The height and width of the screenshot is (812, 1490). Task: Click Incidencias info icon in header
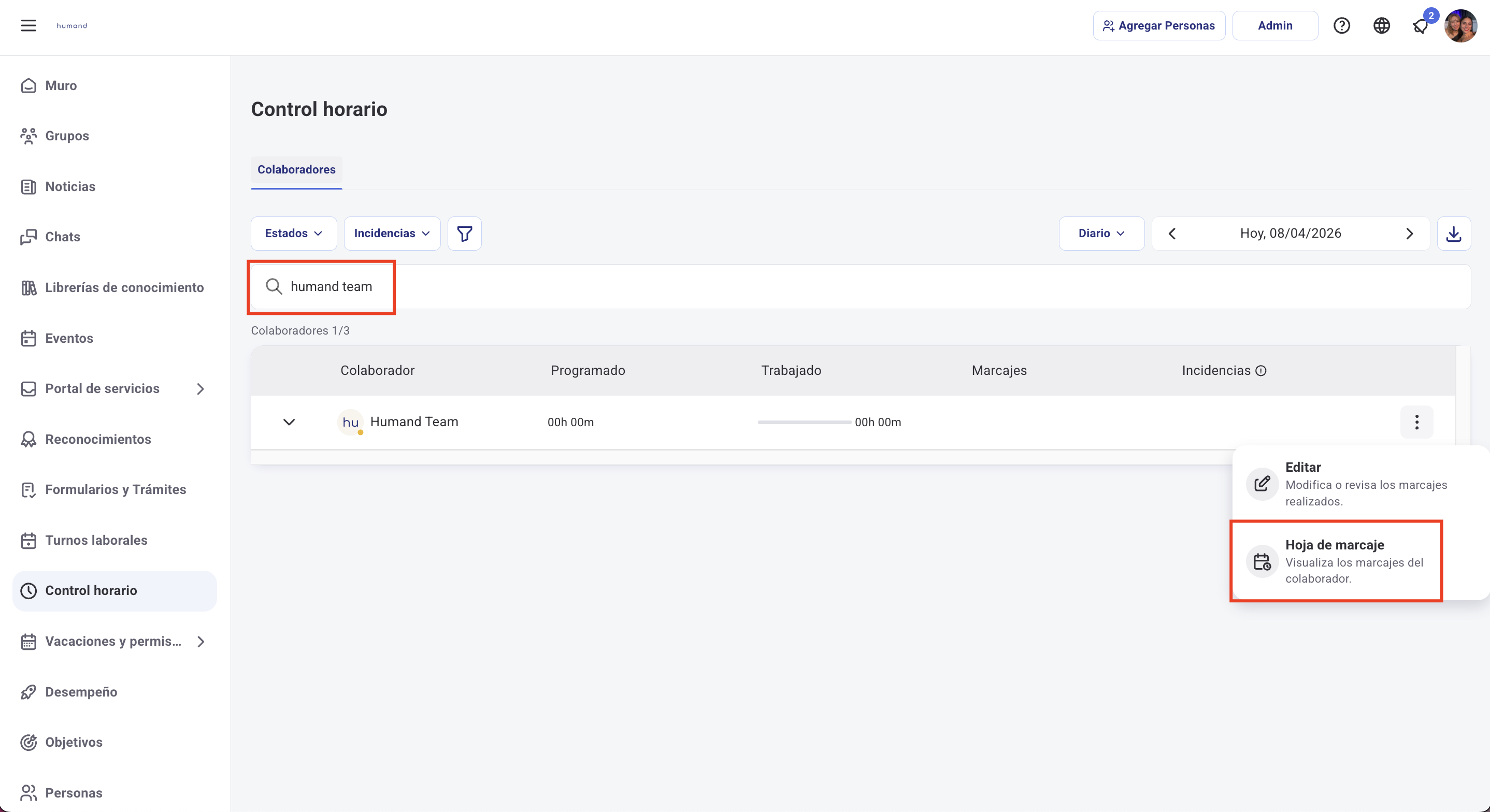click(1261, 371)
